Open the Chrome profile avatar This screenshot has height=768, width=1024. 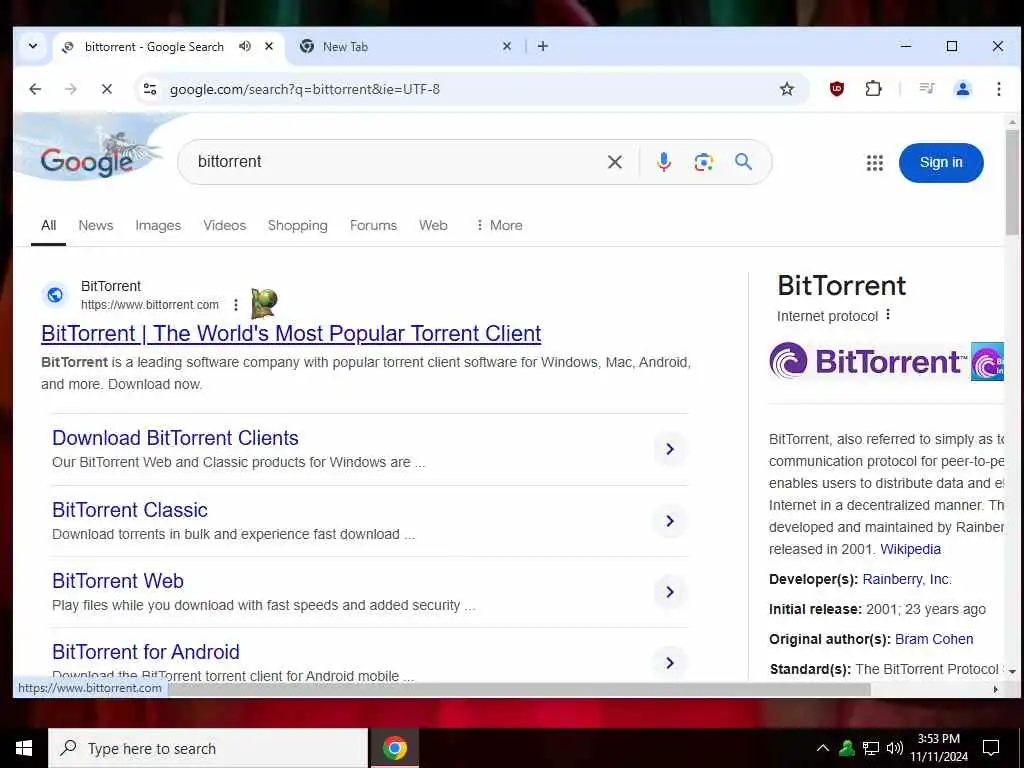(x=963, y=89)
